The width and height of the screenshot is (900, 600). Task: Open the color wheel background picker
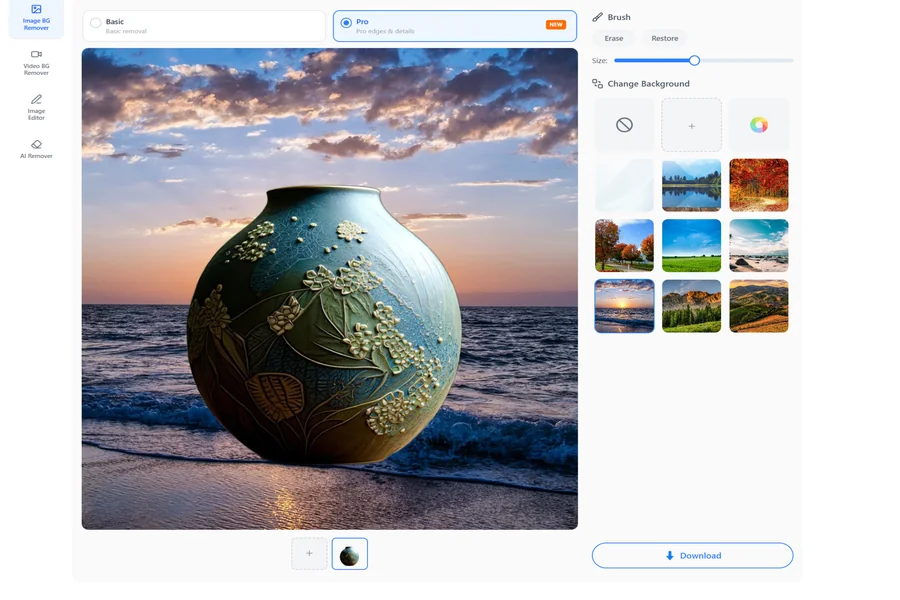758,125
